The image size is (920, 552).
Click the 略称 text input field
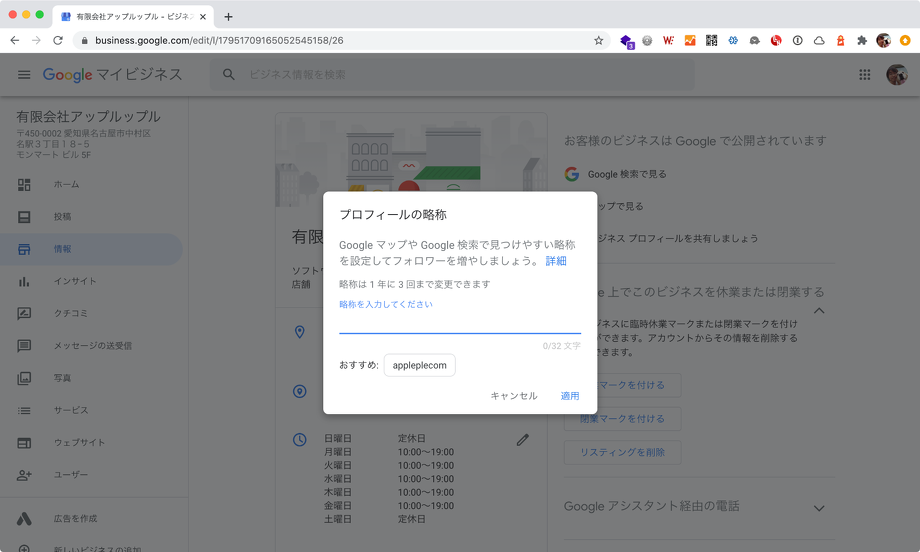[459, 322]
